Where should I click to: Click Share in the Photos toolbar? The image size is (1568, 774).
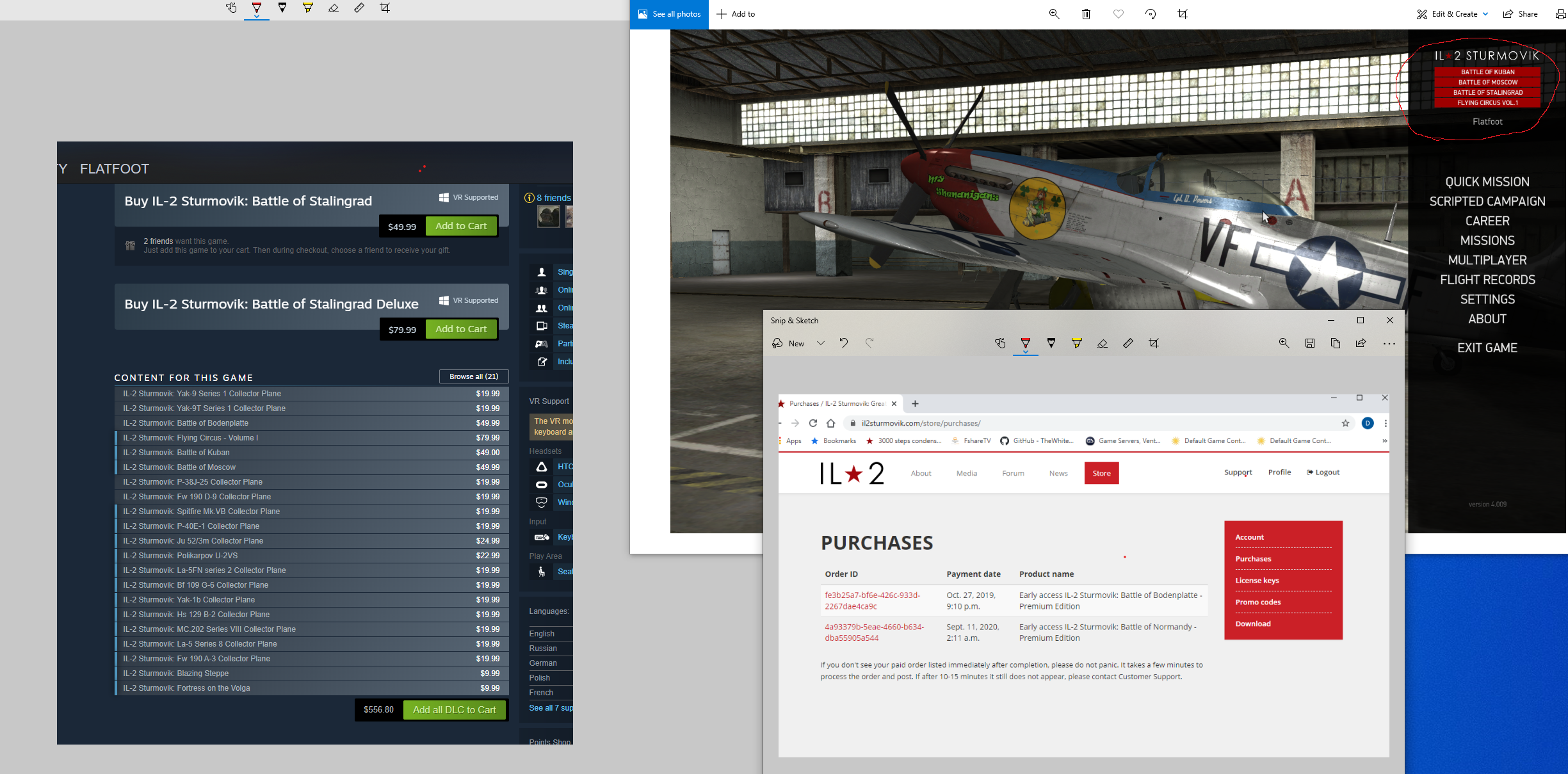pos(1520,14)
